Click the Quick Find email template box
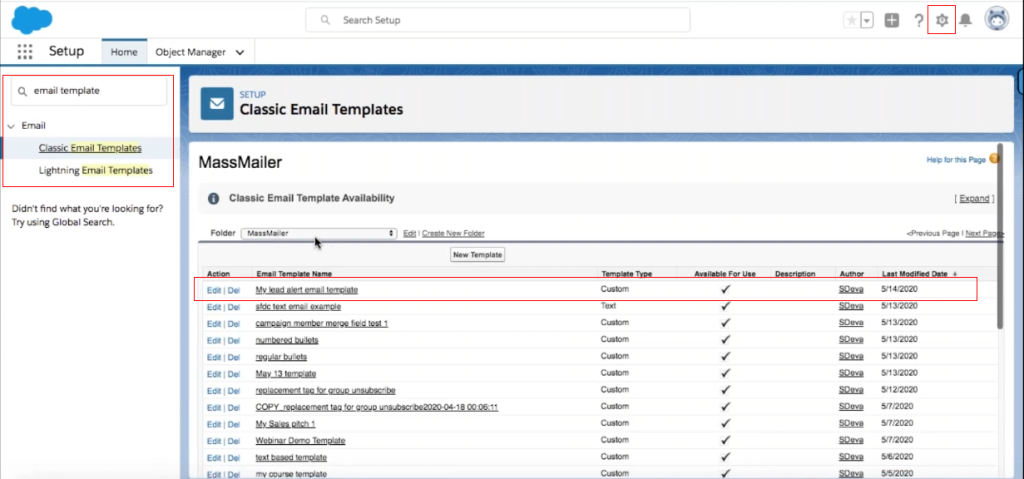The width and height of the screenshot is (1024, 479). [x=89, y=91]
